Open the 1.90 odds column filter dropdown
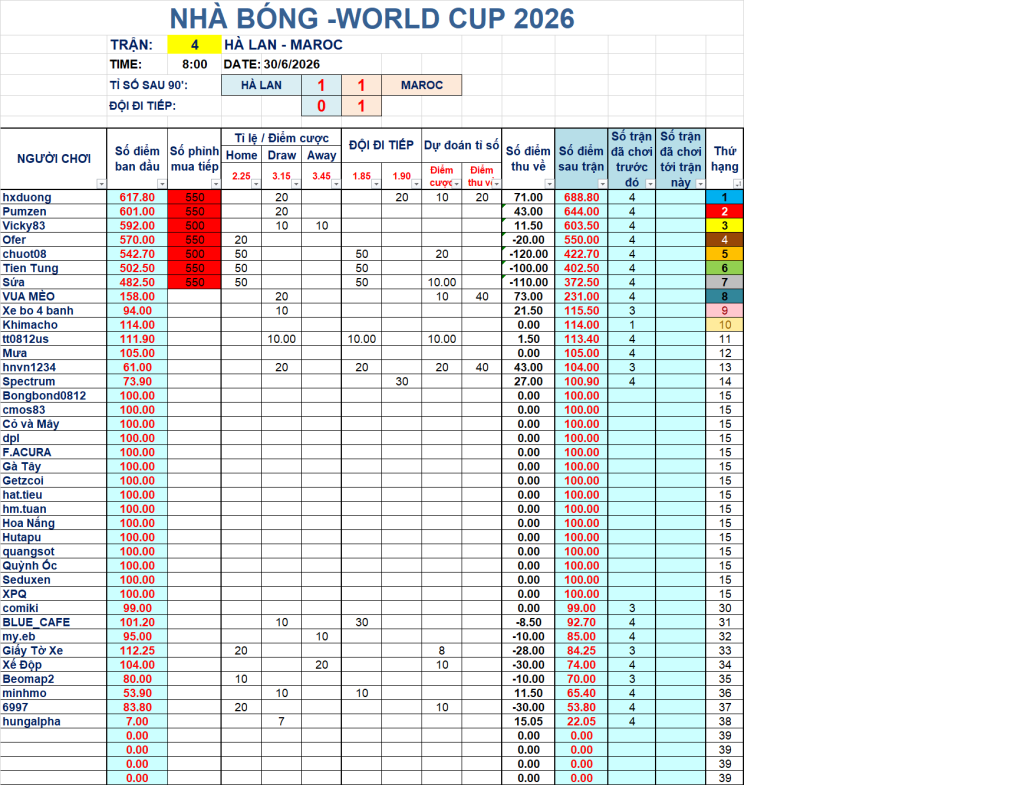The height and width of the screenshot is (785, 1024). pyautogui.click(x=416, y=184)
